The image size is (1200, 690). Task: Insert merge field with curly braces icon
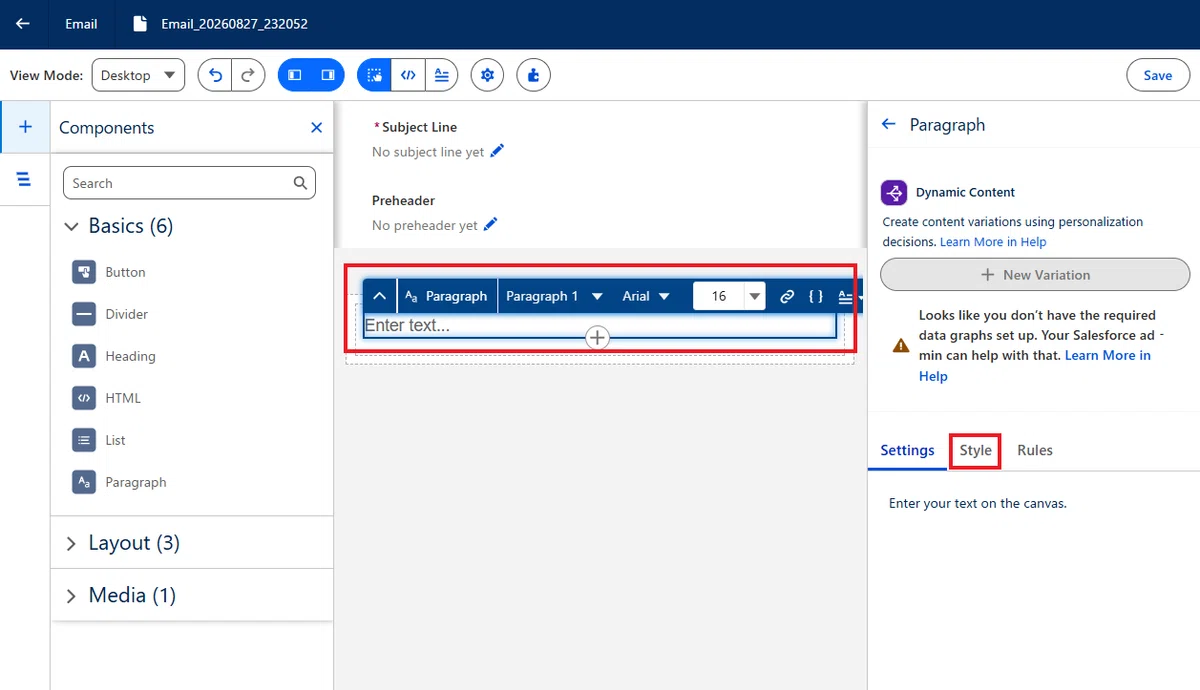[816, 296]
